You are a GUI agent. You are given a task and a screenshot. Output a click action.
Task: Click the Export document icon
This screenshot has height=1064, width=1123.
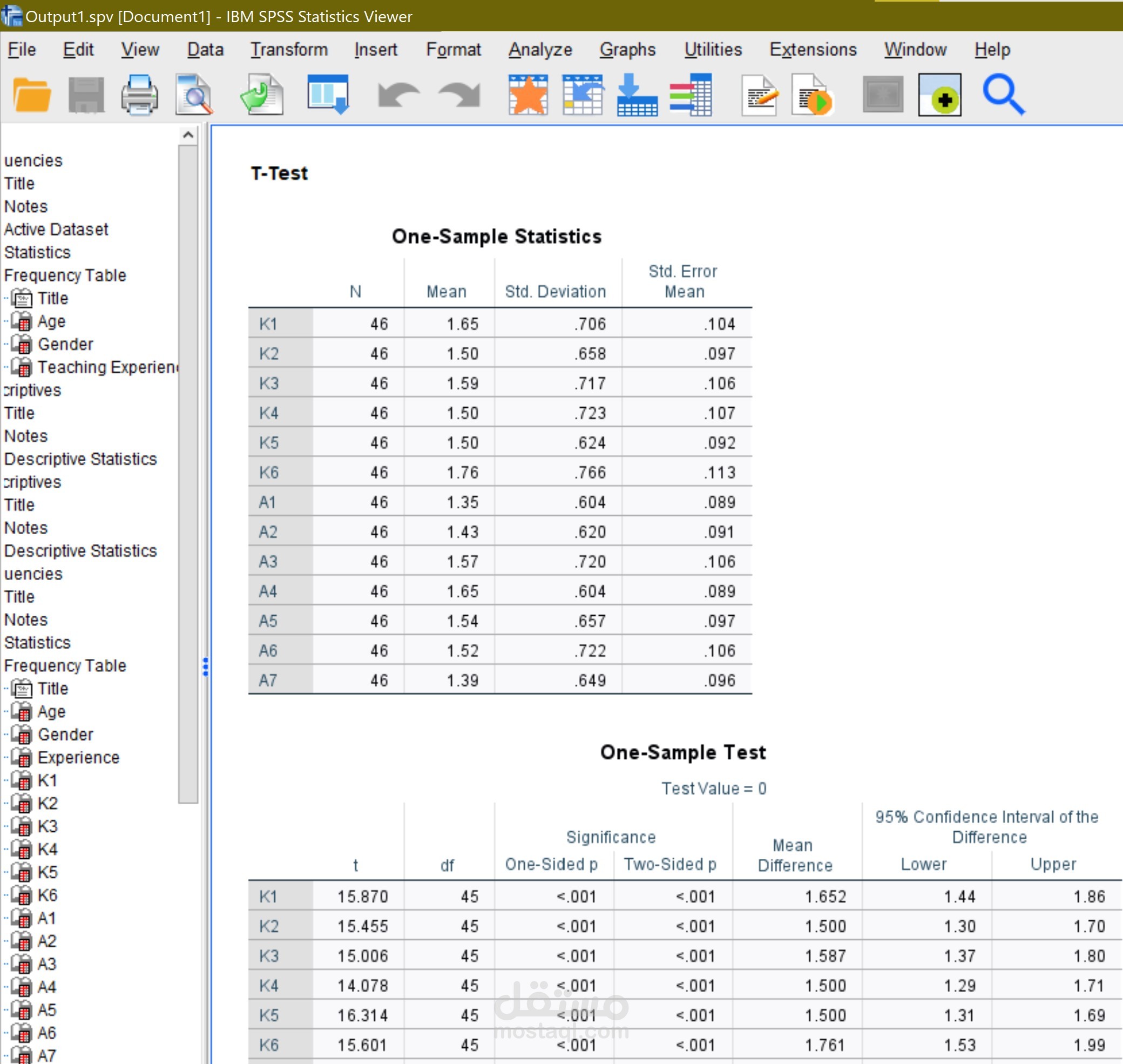pyautogui.click(x=261, y=95)
